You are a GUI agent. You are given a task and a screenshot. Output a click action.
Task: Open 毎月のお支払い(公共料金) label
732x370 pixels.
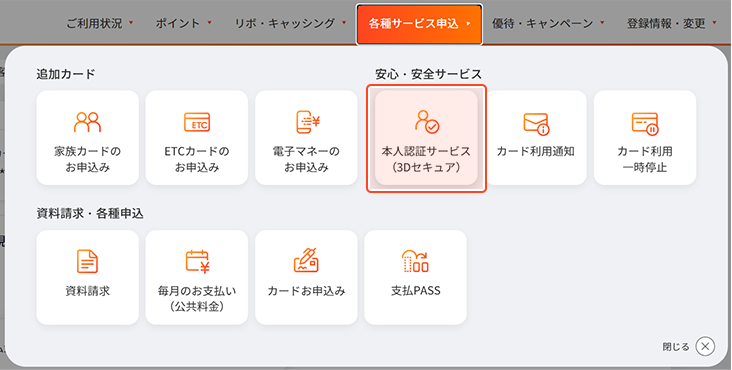coord(197,299)
